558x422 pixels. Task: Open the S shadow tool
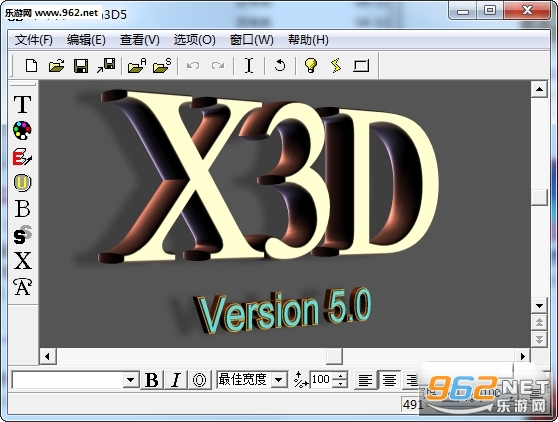pos(22,235)
